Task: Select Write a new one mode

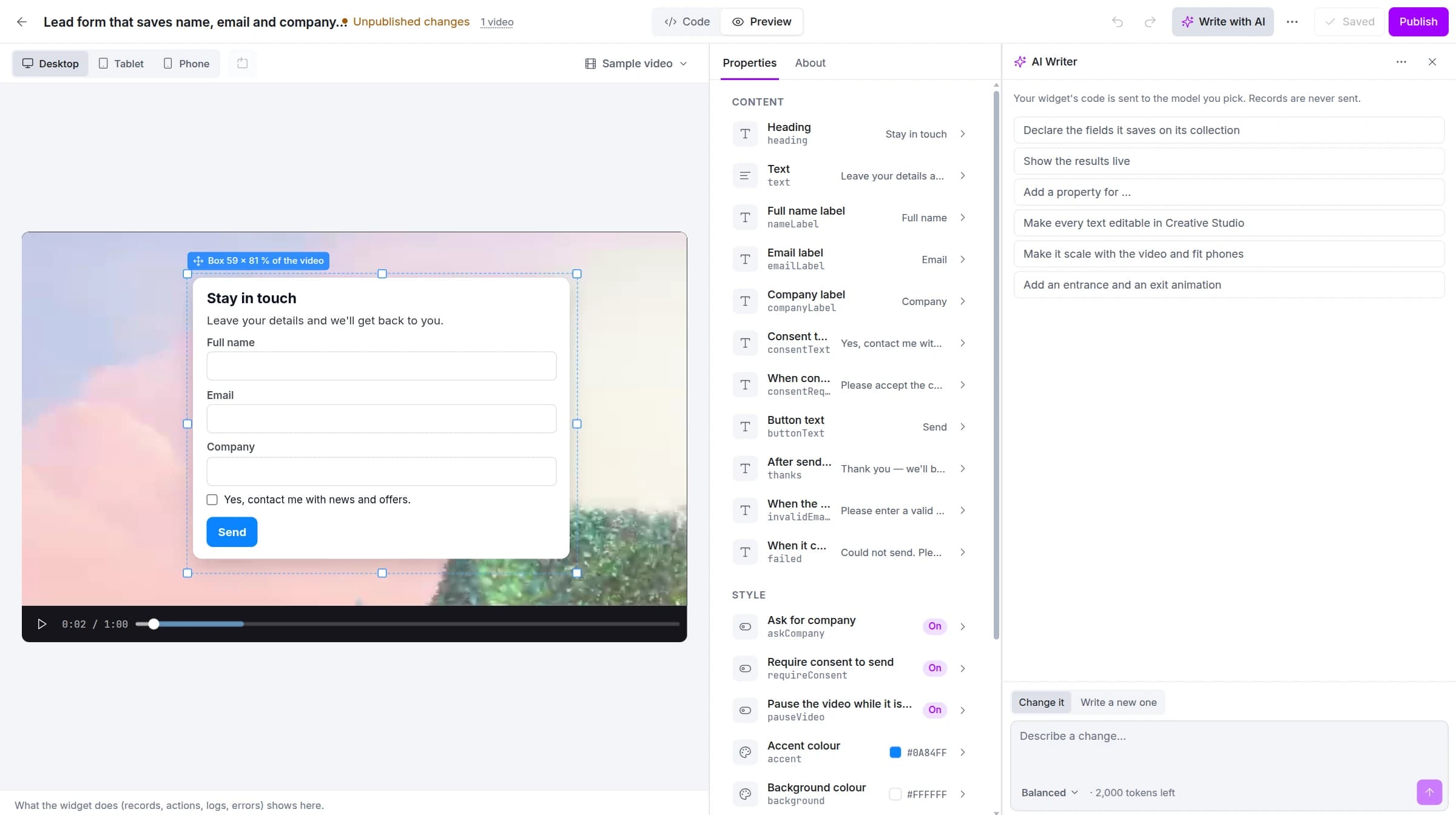Action: tap(1118, 702)
